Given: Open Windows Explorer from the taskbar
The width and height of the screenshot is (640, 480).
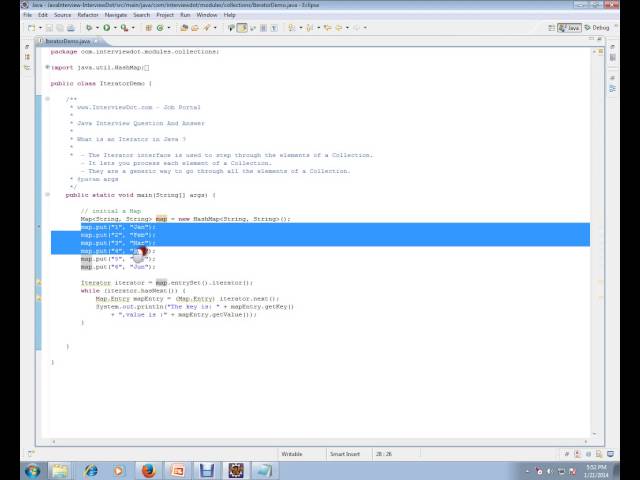Looking at the screenshot, I should [x=59, y=471].
